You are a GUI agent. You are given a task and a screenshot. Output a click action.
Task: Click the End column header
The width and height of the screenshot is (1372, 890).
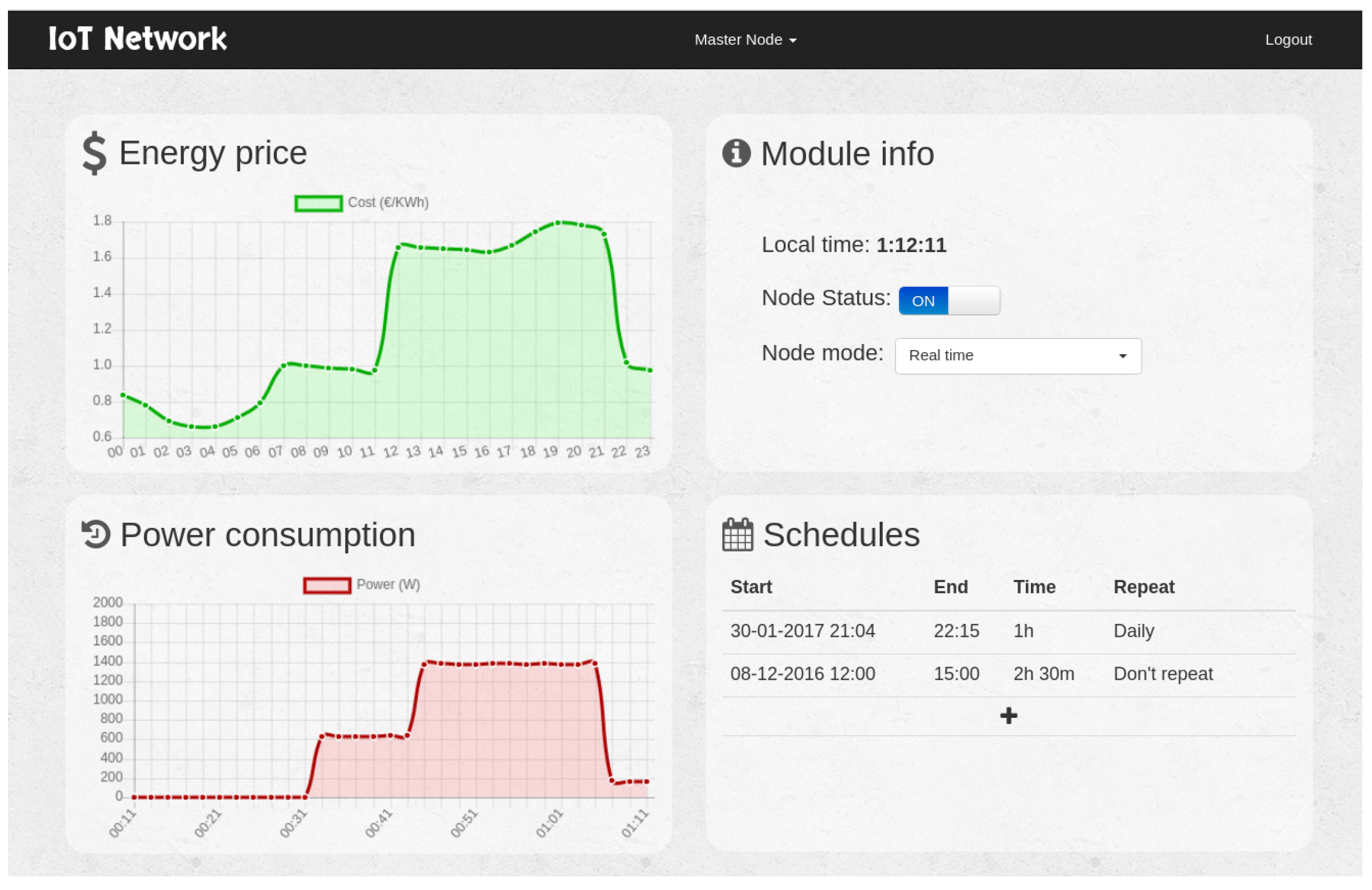[x=950, y=587]
